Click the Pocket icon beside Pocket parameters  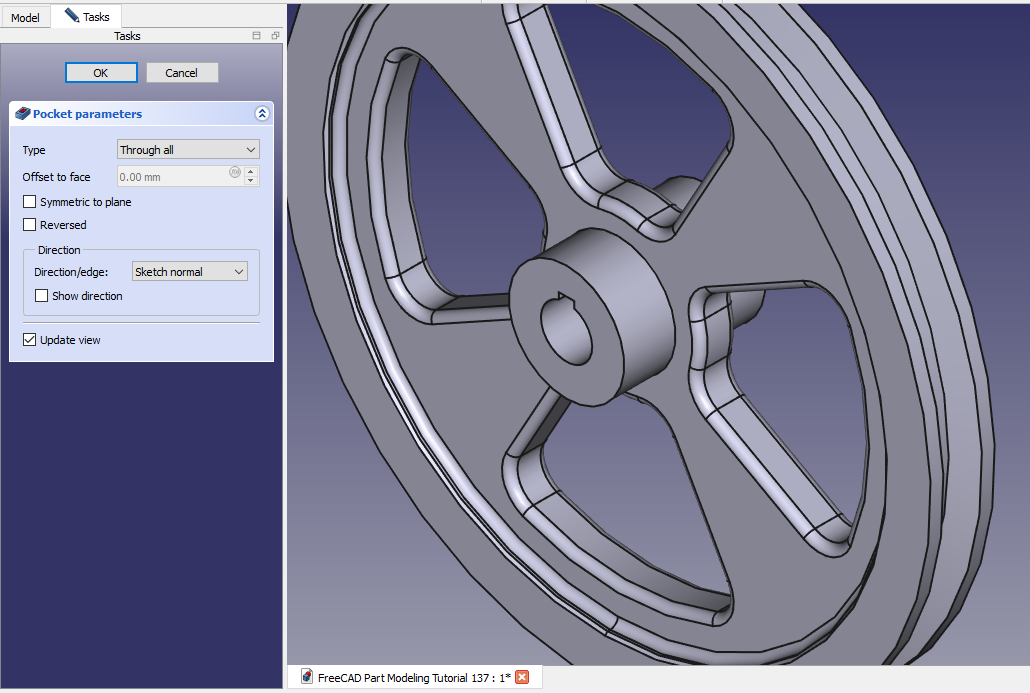point(22,114)
